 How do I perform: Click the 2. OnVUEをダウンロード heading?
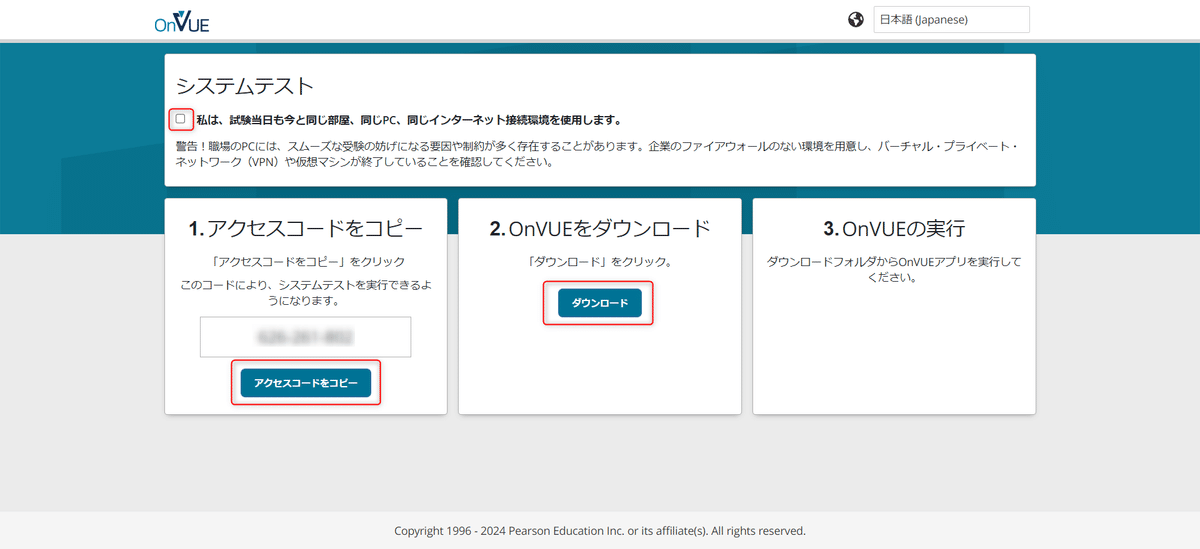[x=600, y=229]
